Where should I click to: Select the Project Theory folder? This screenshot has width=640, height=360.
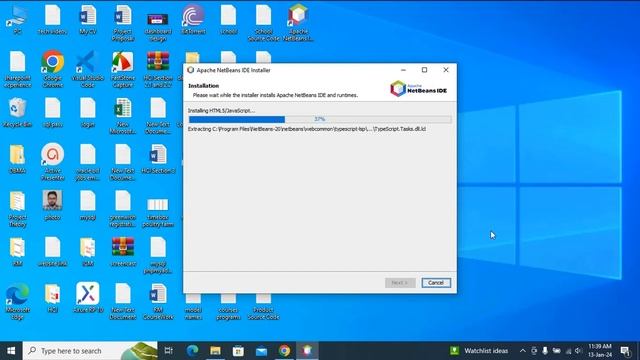pos(17,209)
